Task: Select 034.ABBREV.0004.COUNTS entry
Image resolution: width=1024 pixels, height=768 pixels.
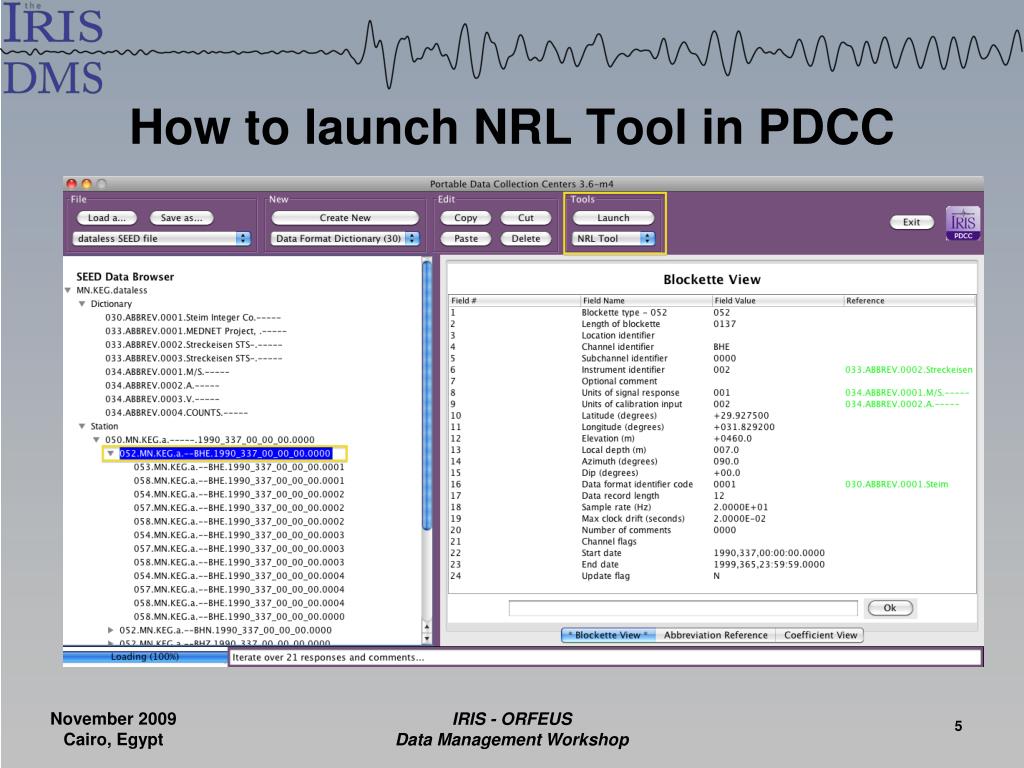Action: [x=176, y=413]
